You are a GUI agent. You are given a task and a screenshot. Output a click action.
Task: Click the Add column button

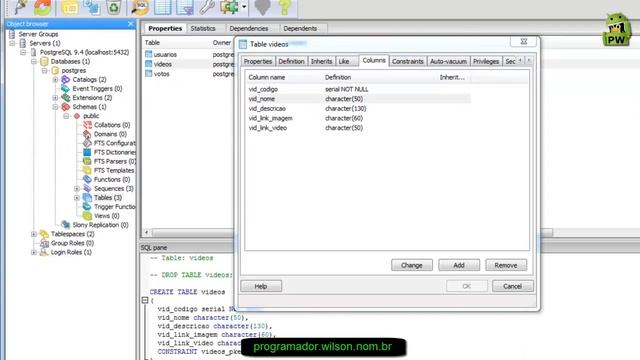(459, 265)
